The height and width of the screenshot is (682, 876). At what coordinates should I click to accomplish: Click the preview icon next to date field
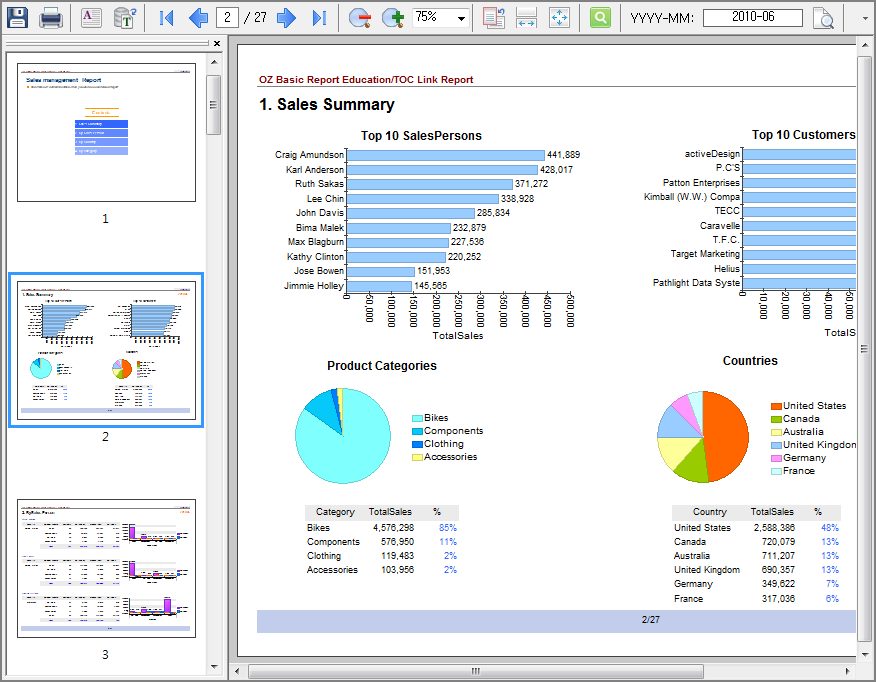click(x=822, y=18)
